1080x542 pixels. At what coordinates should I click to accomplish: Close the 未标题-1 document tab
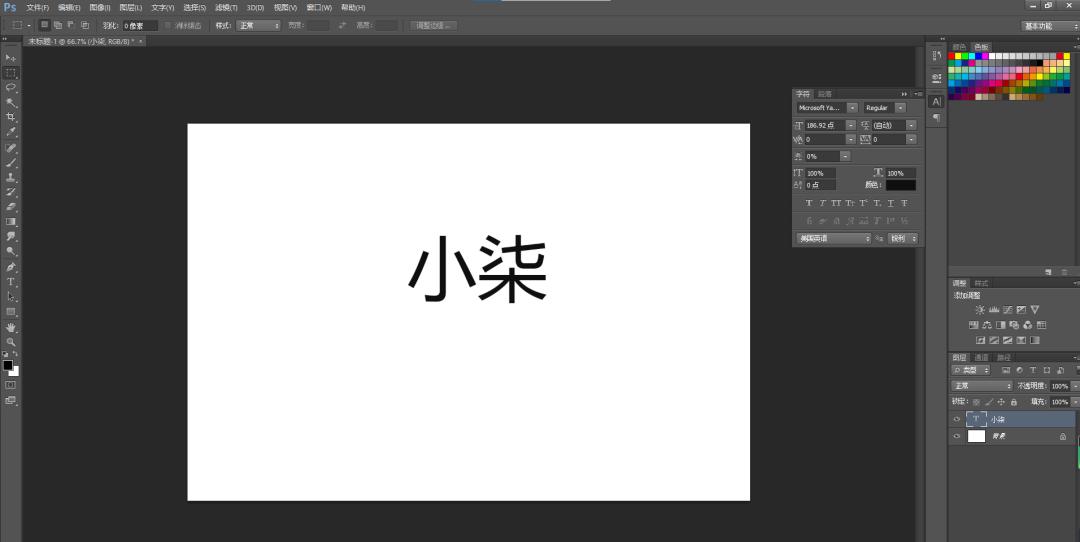[x=141, y=41]
